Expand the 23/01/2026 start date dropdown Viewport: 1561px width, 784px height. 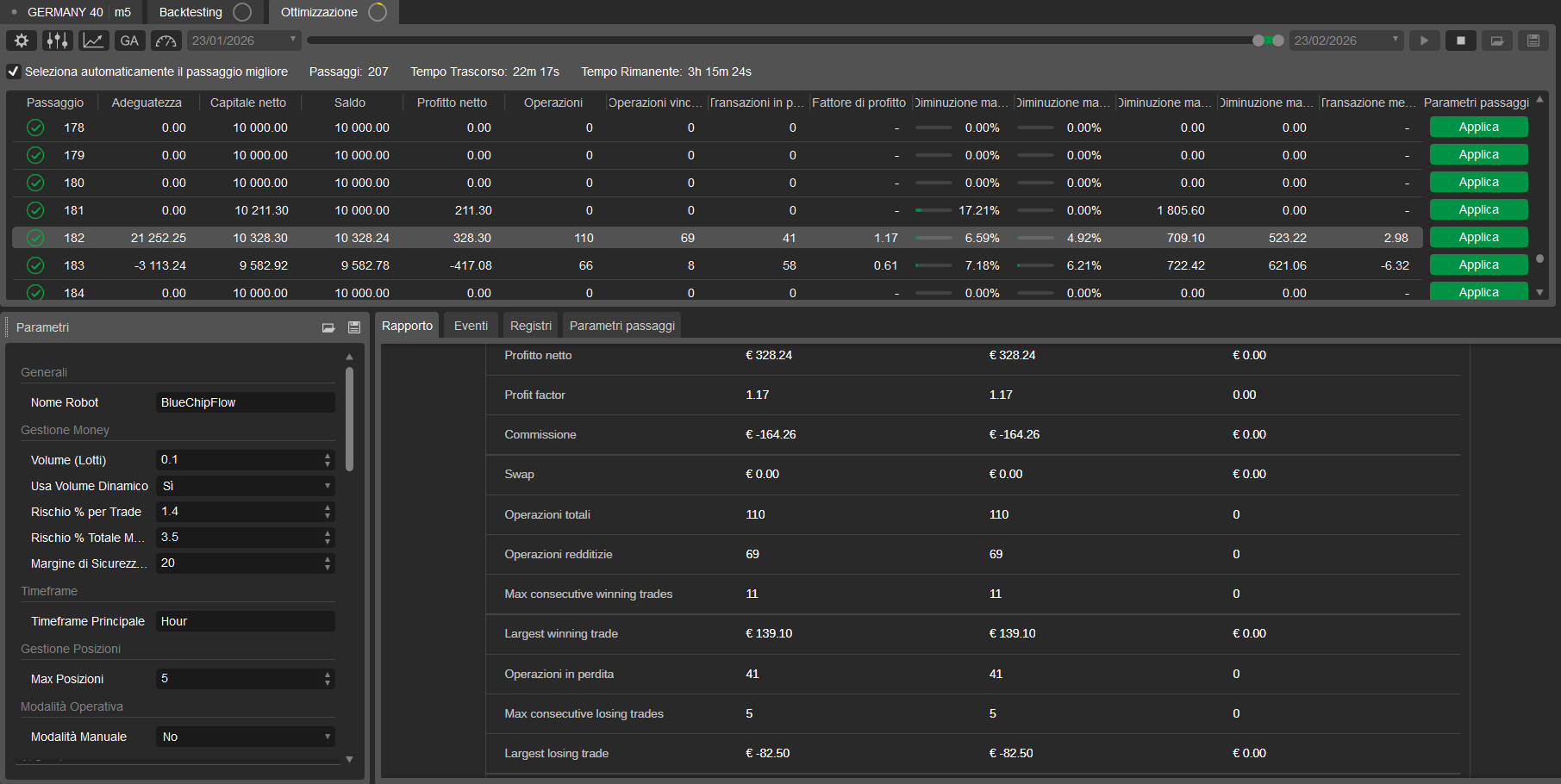pos(292,40)
